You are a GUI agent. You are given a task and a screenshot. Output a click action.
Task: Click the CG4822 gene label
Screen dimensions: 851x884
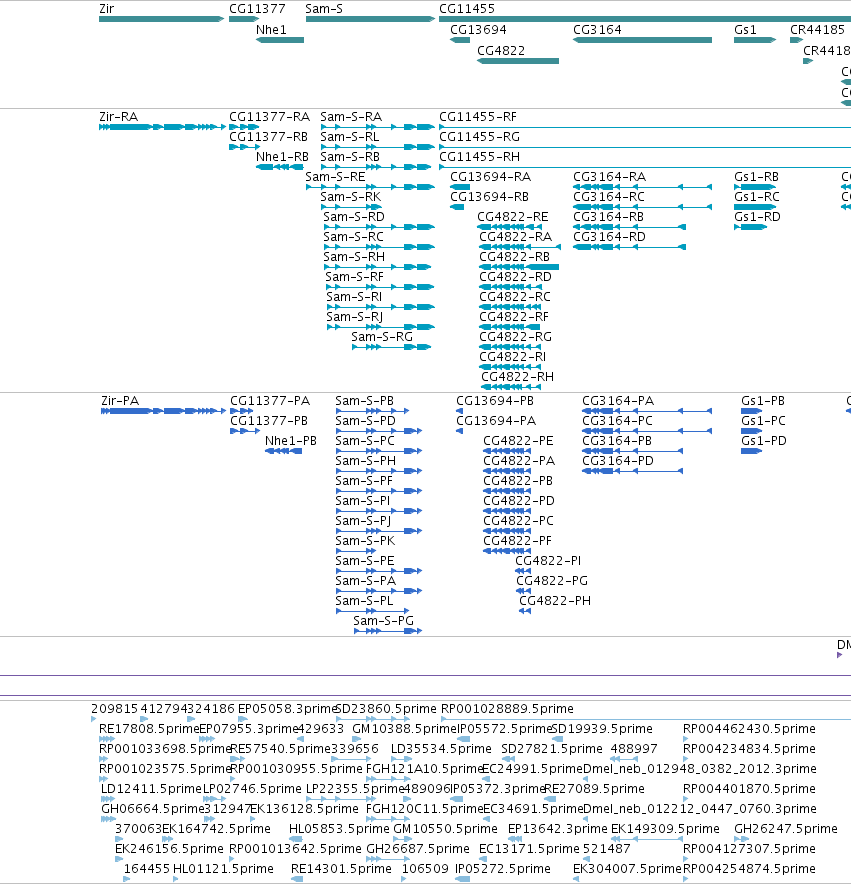point(501,50)
